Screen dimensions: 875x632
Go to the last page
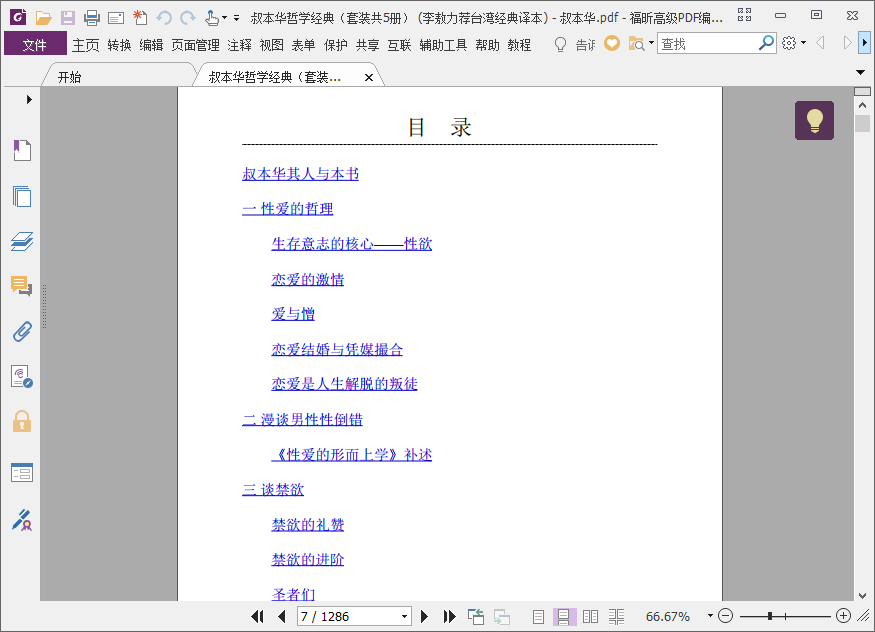click(449, 616)
